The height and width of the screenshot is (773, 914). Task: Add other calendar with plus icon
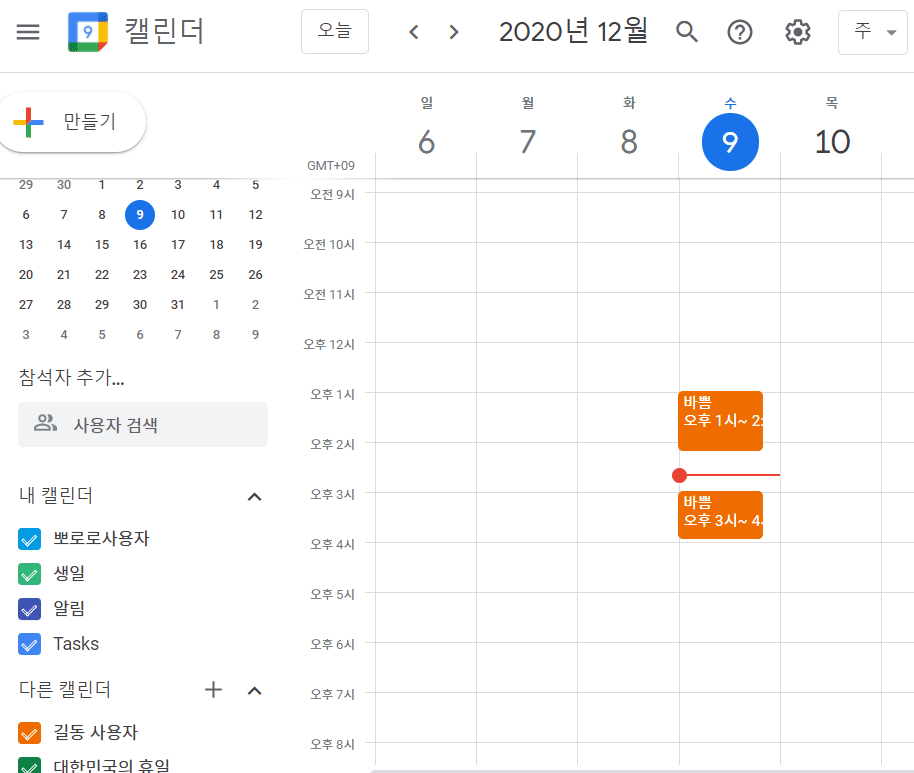213,690
